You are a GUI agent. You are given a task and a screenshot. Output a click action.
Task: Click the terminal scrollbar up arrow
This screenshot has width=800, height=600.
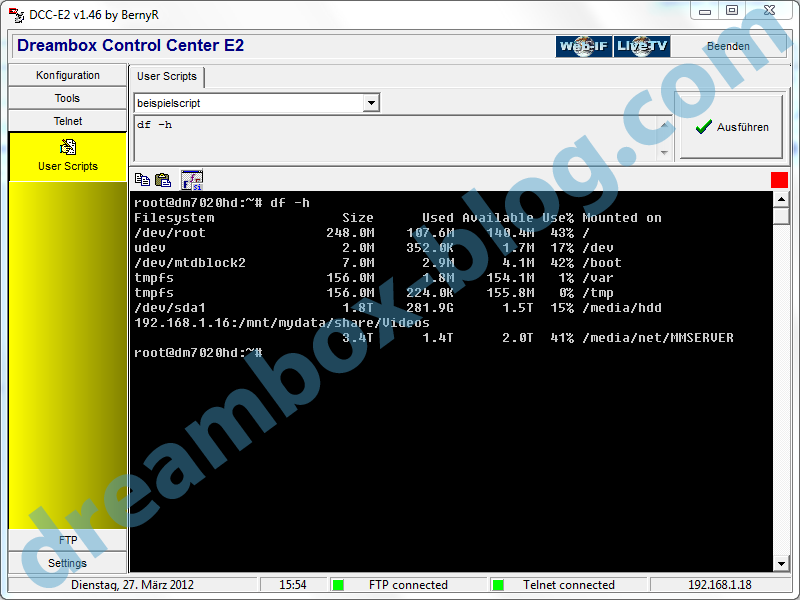781,199
